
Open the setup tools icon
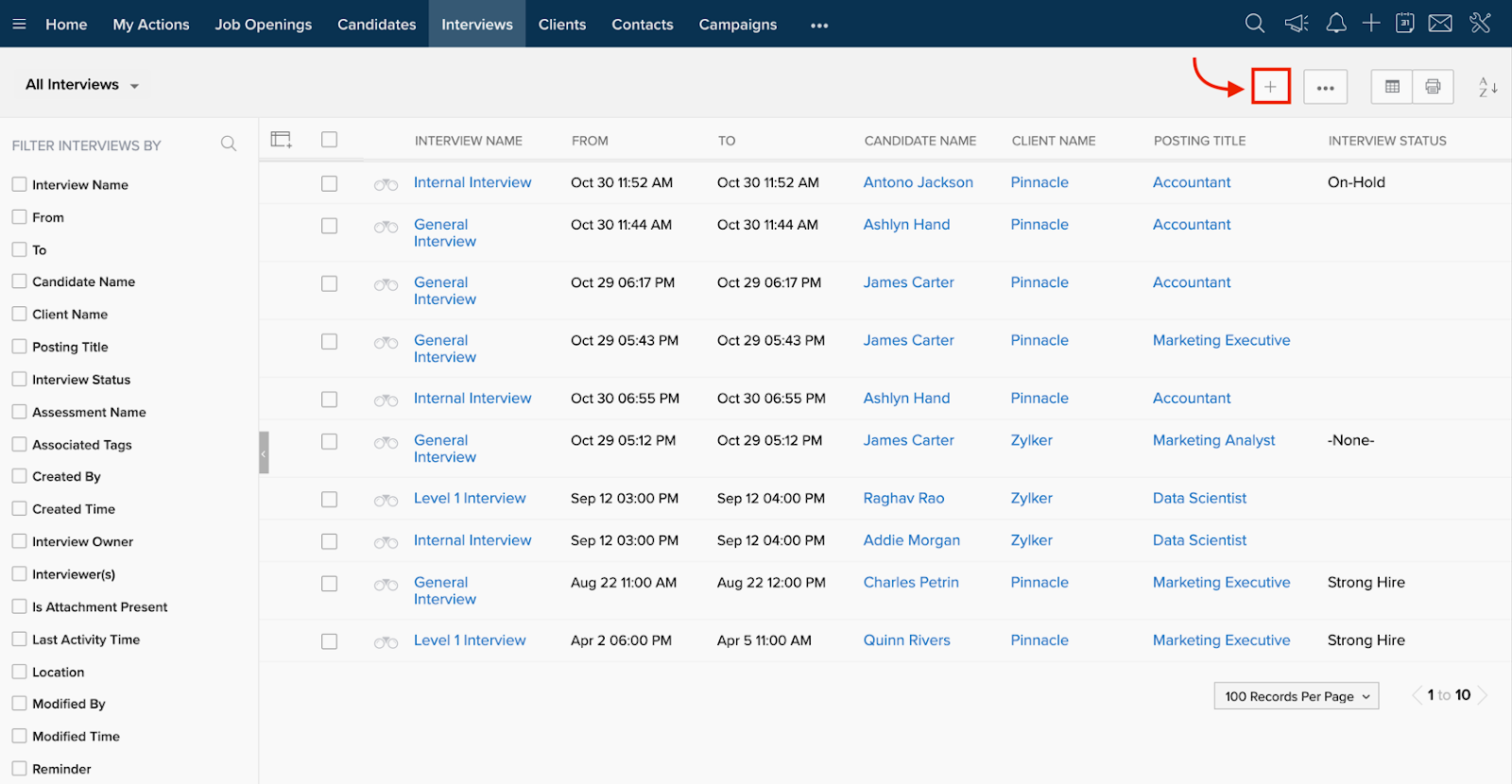(1480, 24)
